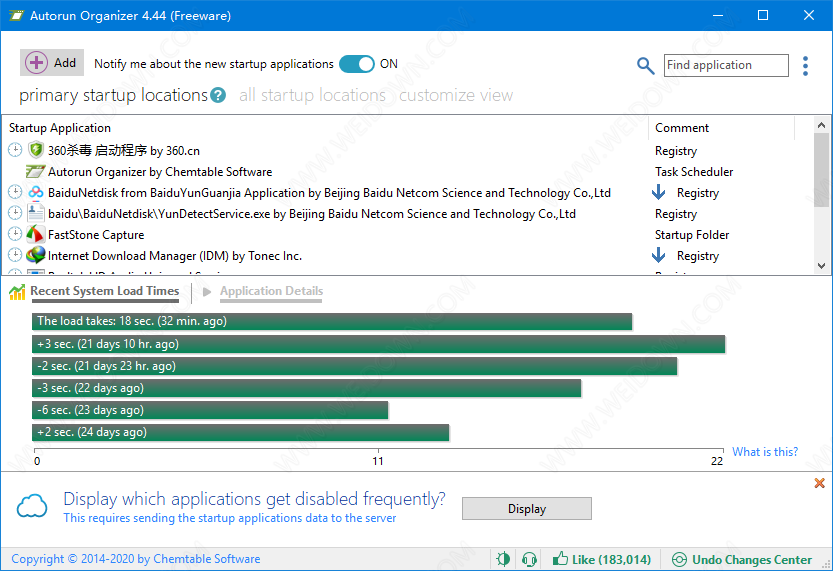Expand clock icon beside FastStone Capture
Screen dimensions: 833x571
tap(15, 234)
